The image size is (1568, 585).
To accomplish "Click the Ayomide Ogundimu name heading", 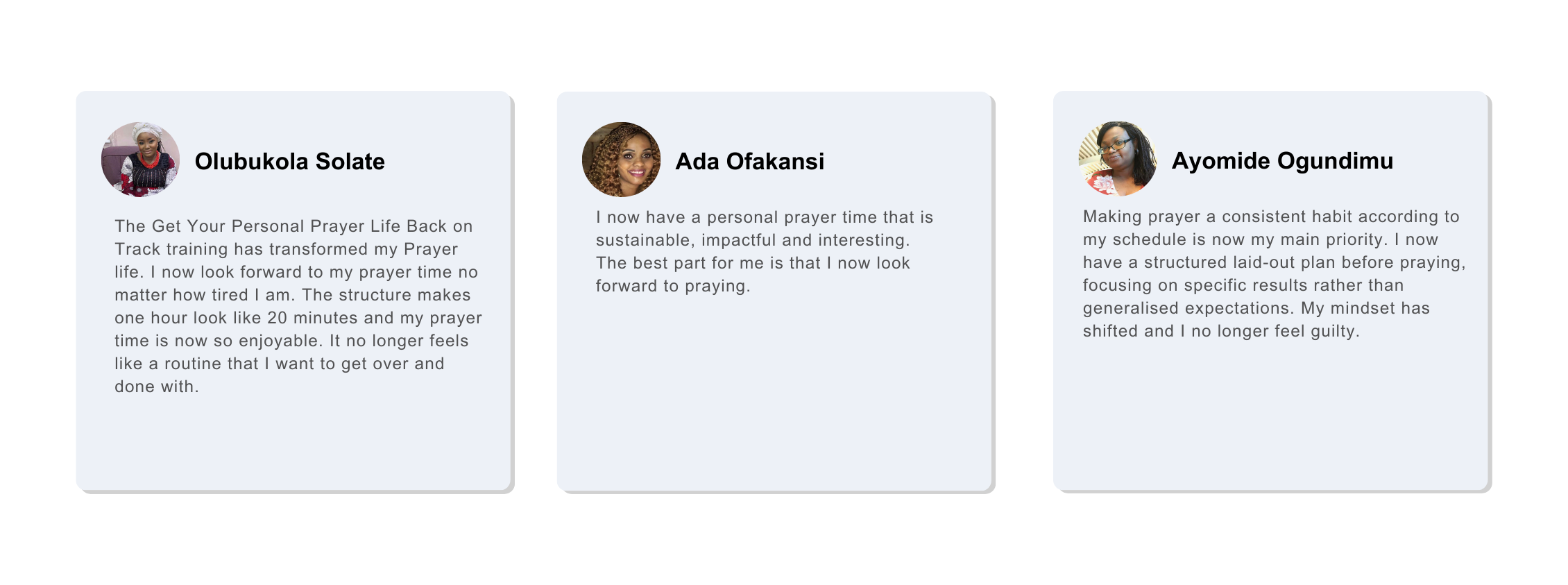I will (1282, 160).
